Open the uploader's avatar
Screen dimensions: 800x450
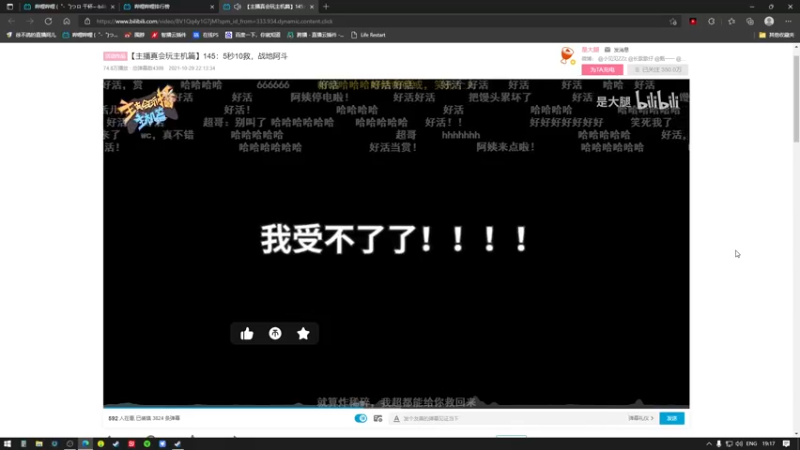pyautogui.click(x=567, y=55)
